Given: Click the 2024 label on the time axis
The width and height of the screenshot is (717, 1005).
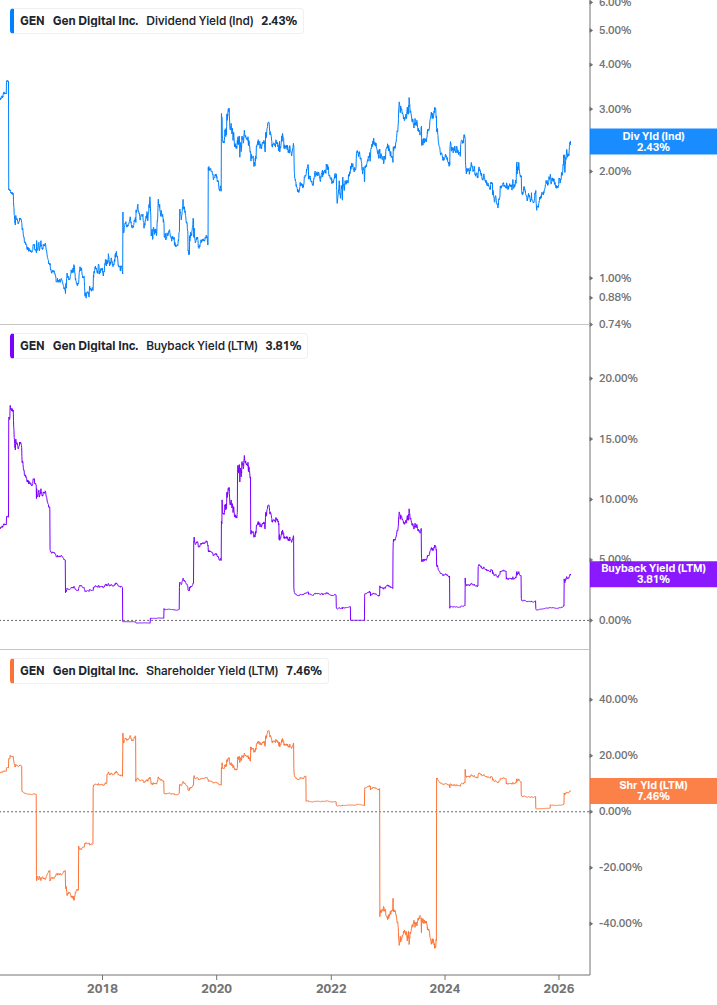Looking at the screenshot, I should tap(445, 988).
